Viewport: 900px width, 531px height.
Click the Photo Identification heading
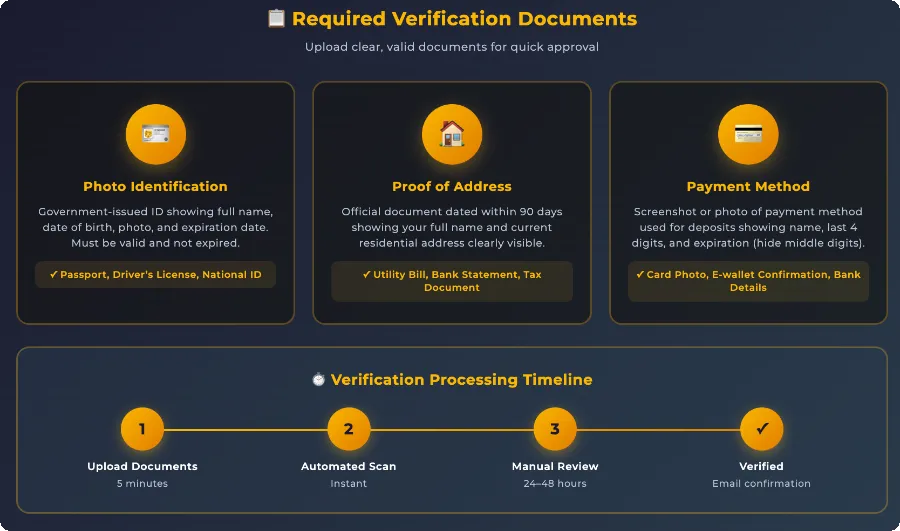[156, 187]
